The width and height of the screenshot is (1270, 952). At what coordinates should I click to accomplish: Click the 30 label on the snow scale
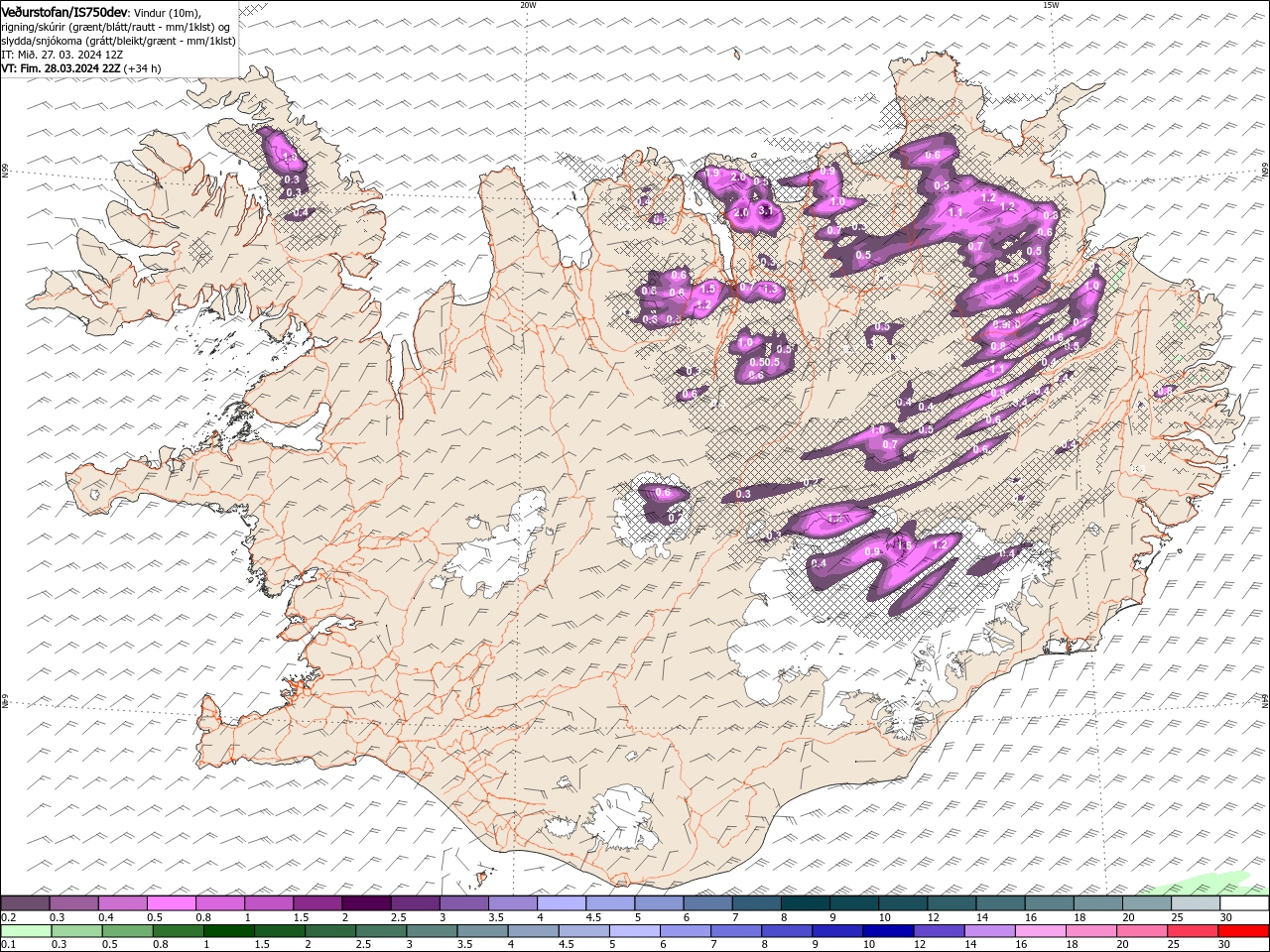(1225, 917)
